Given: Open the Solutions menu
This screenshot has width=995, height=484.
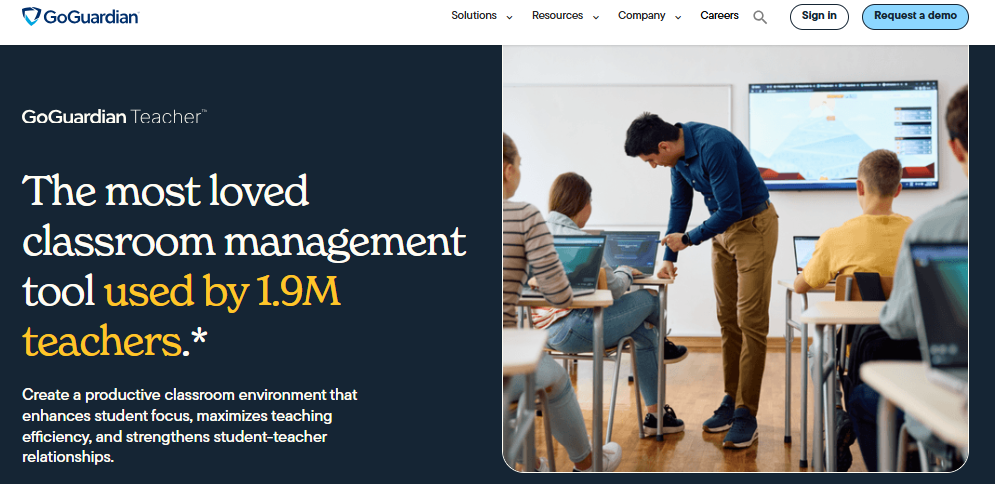Looking at the screenshot, I should pyautogui.click(x=474, y=16).
